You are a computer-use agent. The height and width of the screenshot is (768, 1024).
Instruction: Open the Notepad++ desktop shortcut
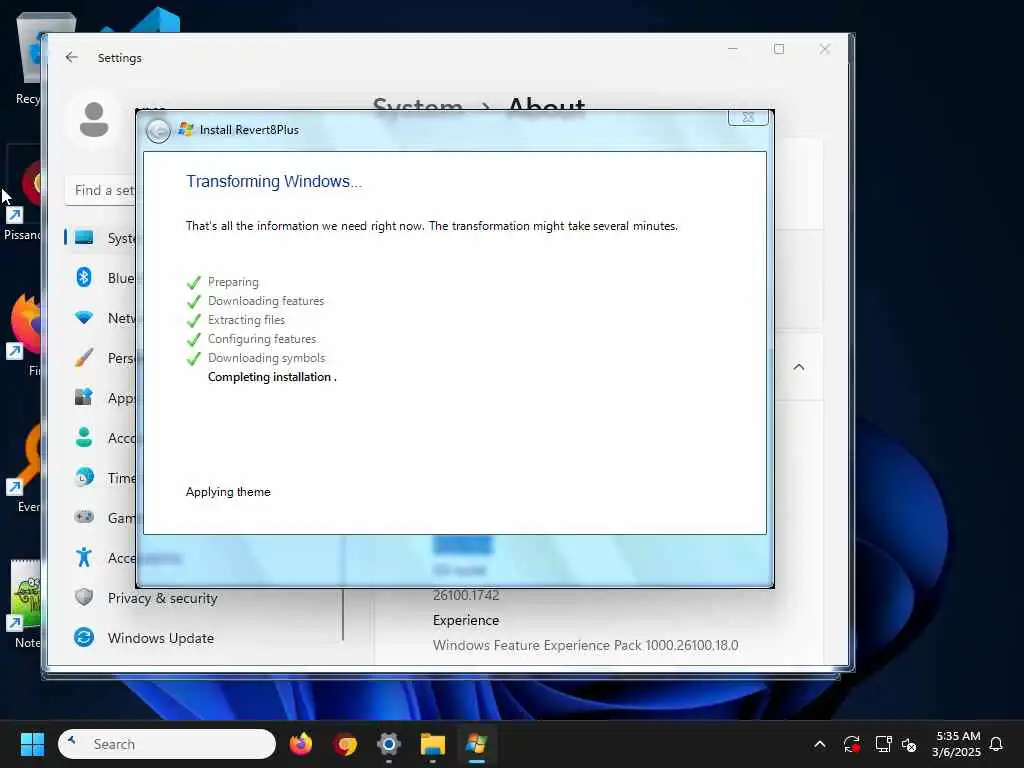(x=26, y=603)
